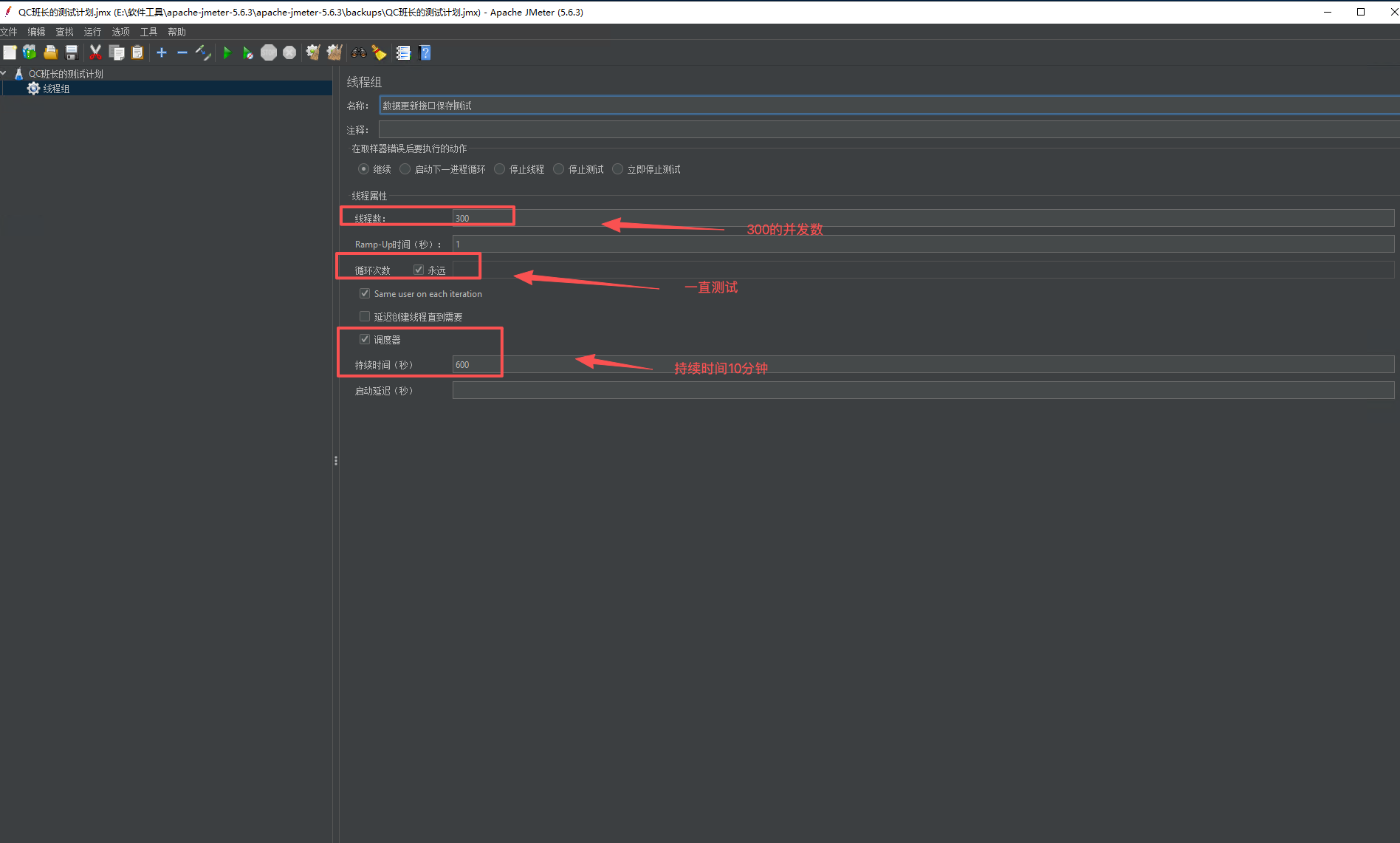Open the 运行 menu
This screenshot has height=843, width=1400.
click(92, 32)
